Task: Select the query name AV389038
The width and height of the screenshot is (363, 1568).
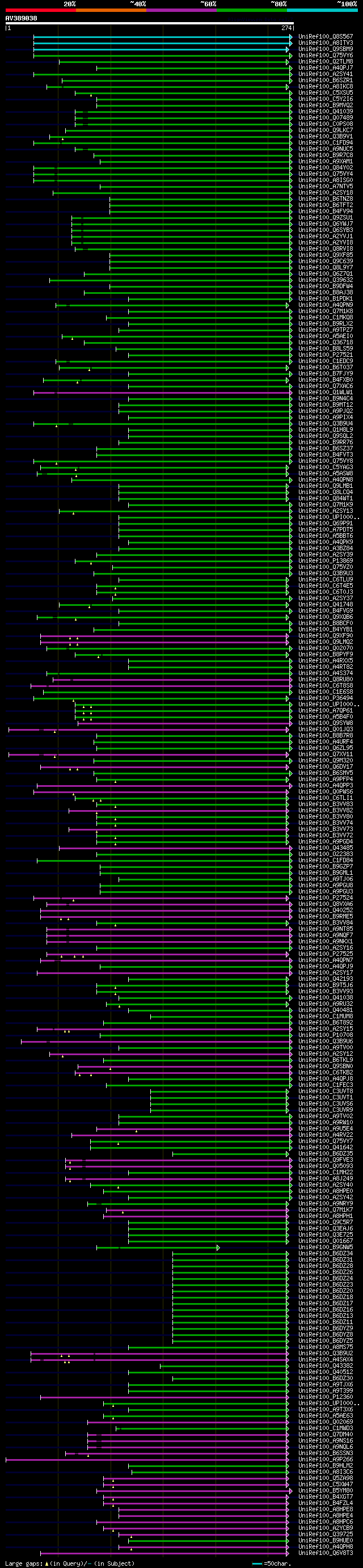Action: click(x=22, y=18)
